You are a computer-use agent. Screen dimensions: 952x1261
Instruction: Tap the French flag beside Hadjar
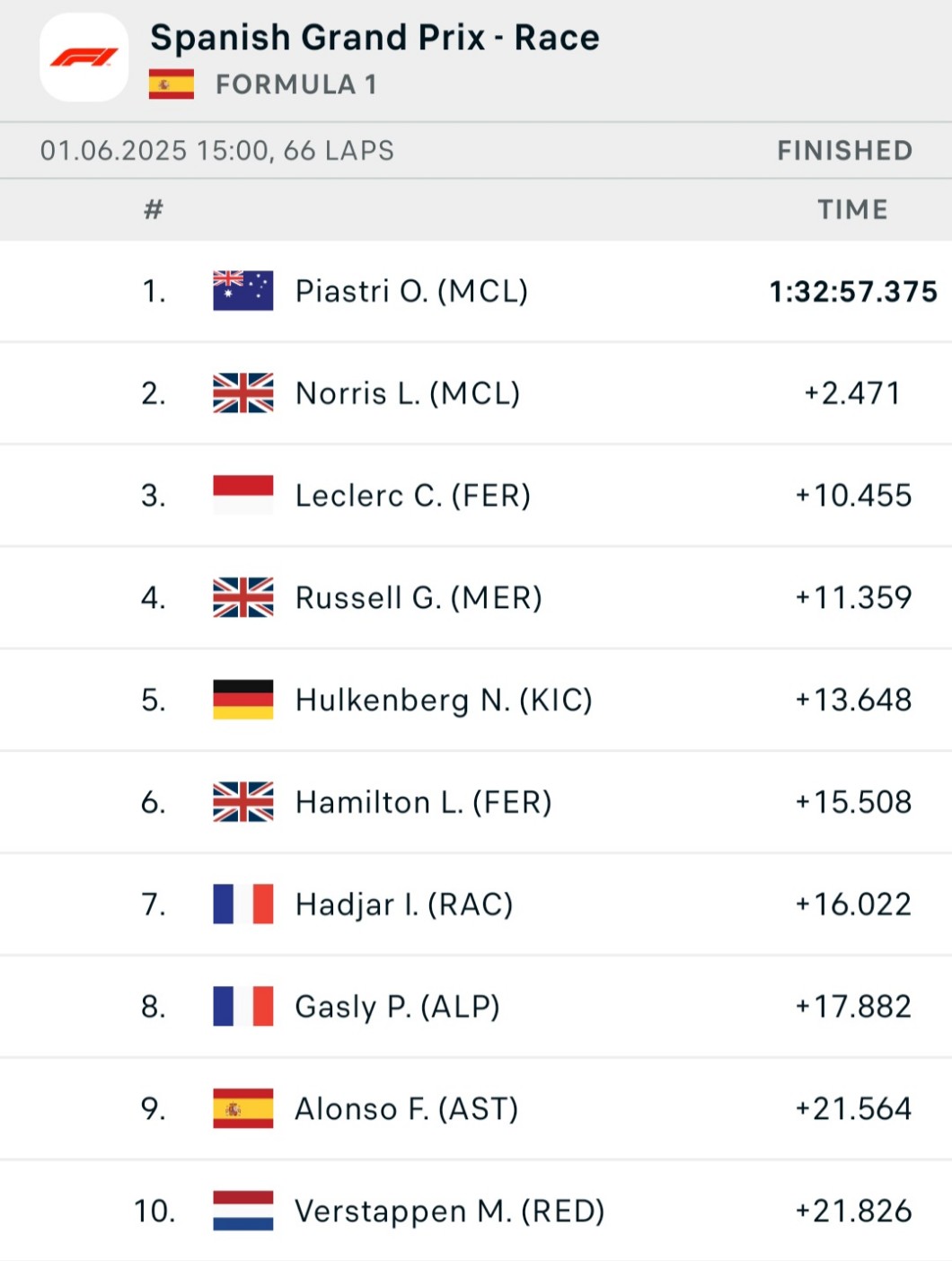pyautogui.click(x=242, y=904)
